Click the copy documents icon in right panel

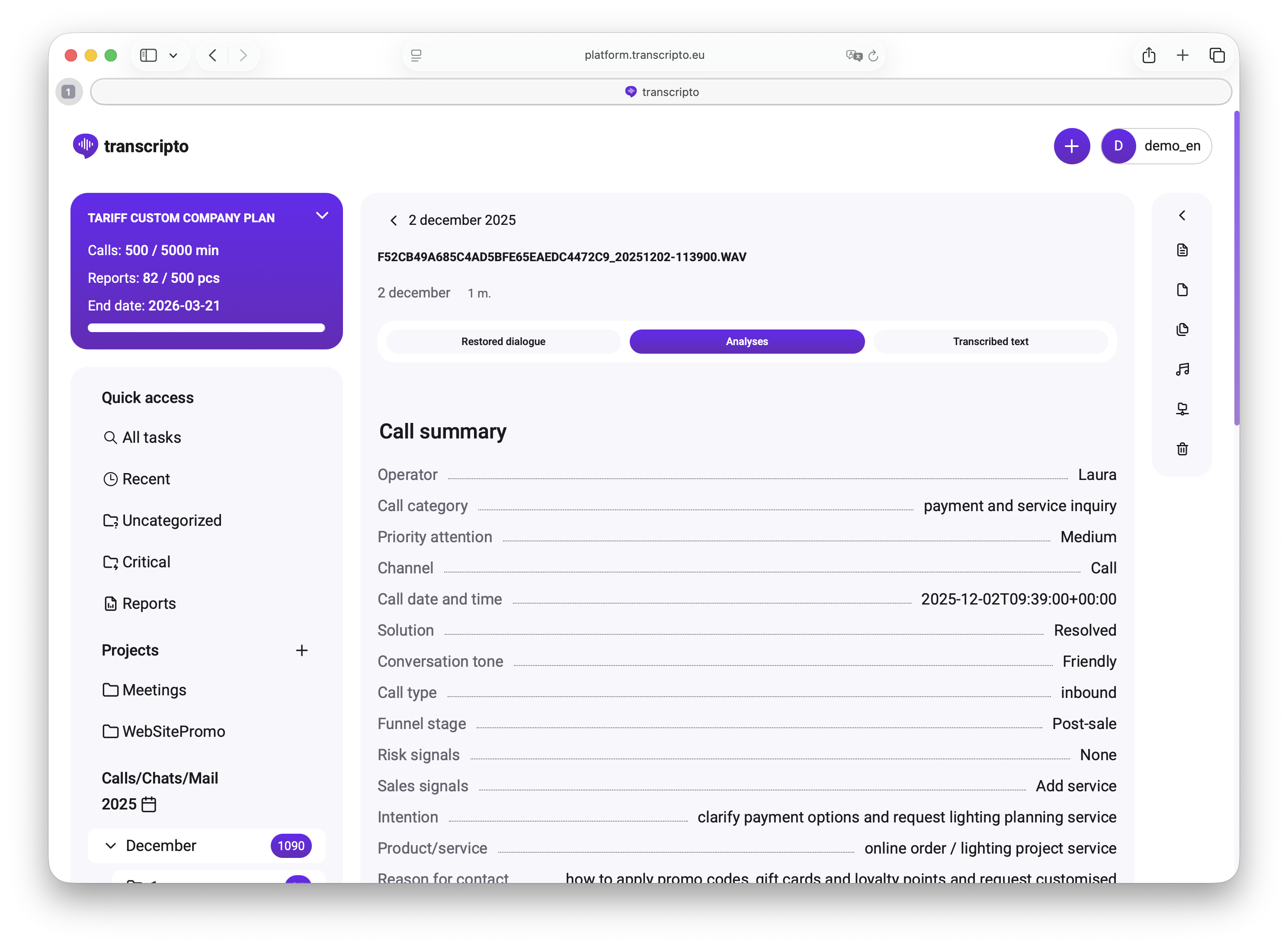coord(1181,330)
